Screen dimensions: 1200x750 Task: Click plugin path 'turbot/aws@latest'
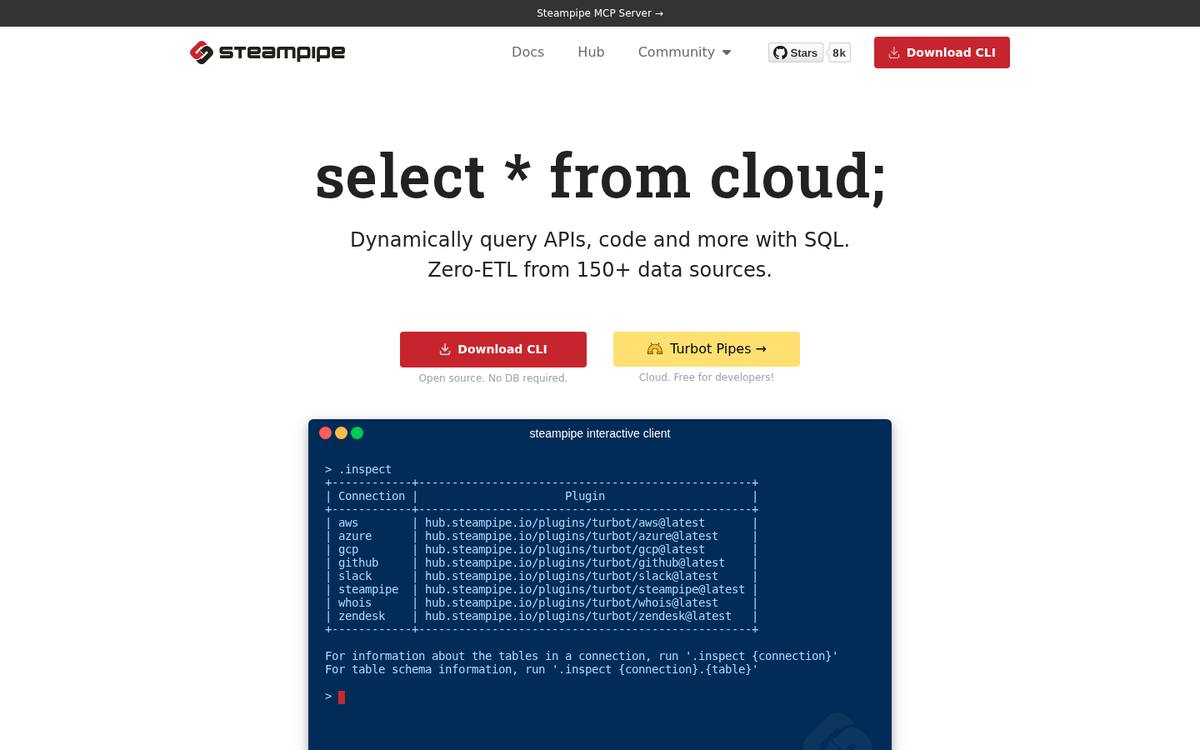pos(565,523)
